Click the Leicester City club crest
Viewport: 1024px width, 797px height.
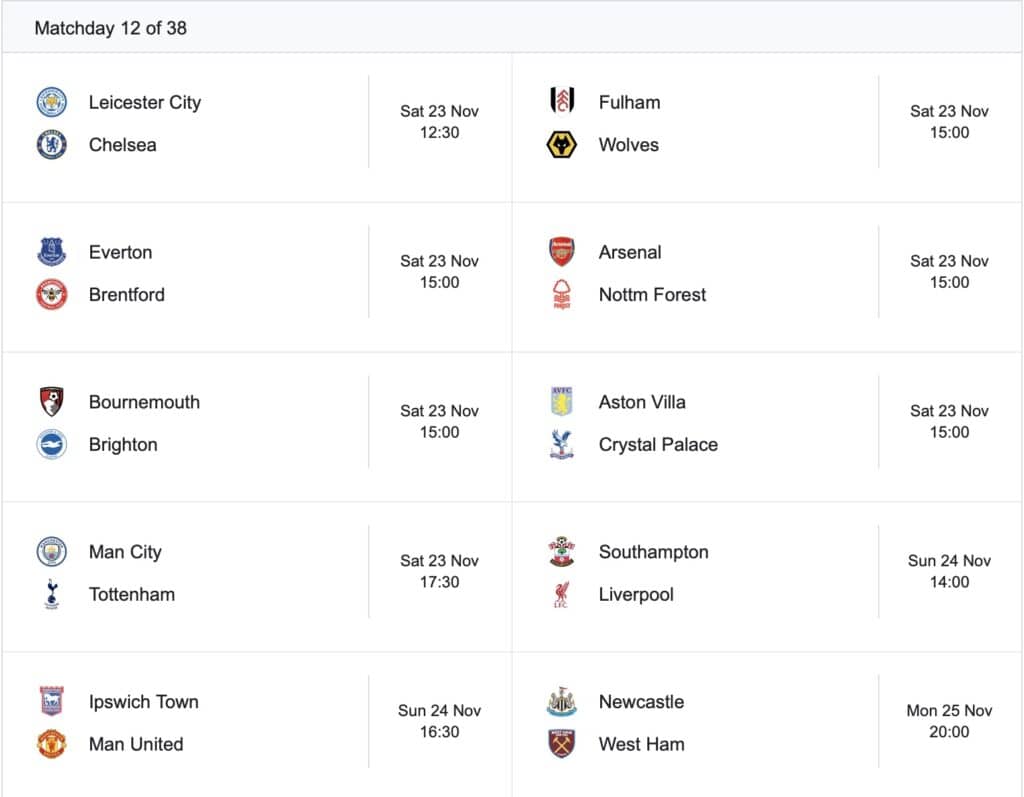52,102
